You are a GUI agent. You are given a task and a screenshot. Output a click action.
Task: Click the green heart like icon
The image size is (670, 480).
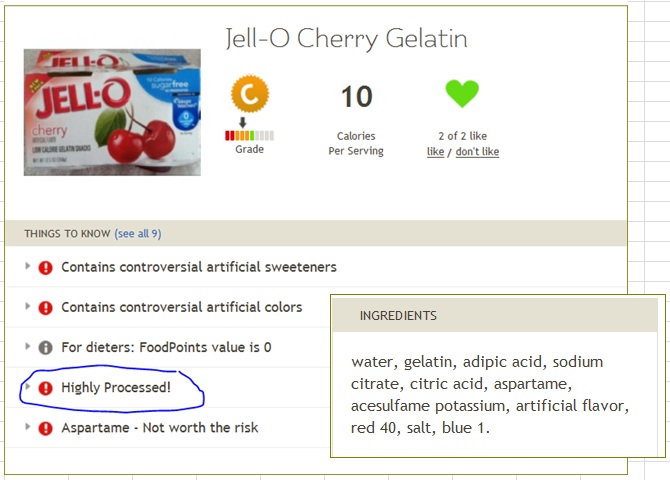462,94
